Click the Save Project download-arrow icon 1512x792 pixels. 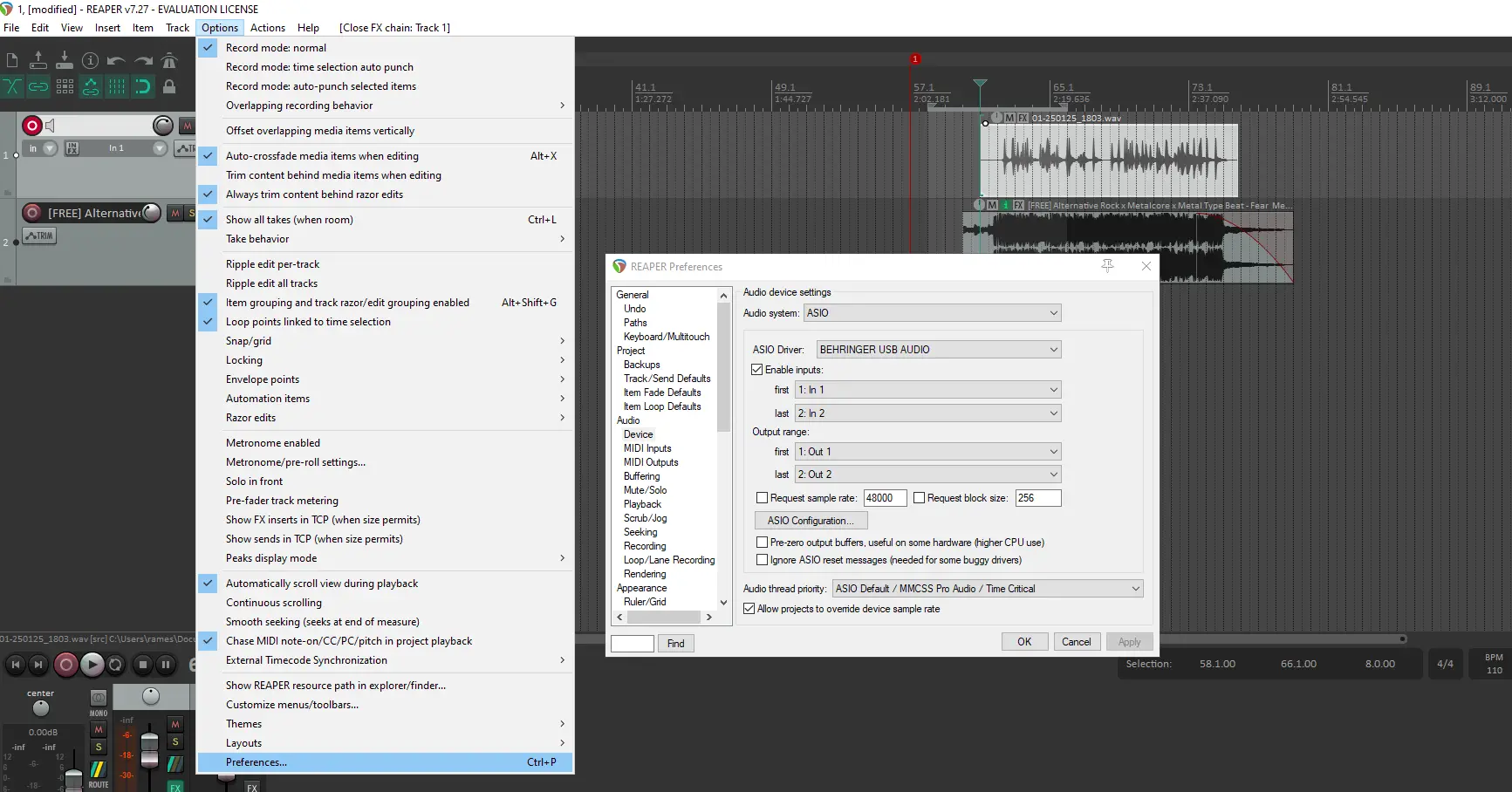coord(65,60)
